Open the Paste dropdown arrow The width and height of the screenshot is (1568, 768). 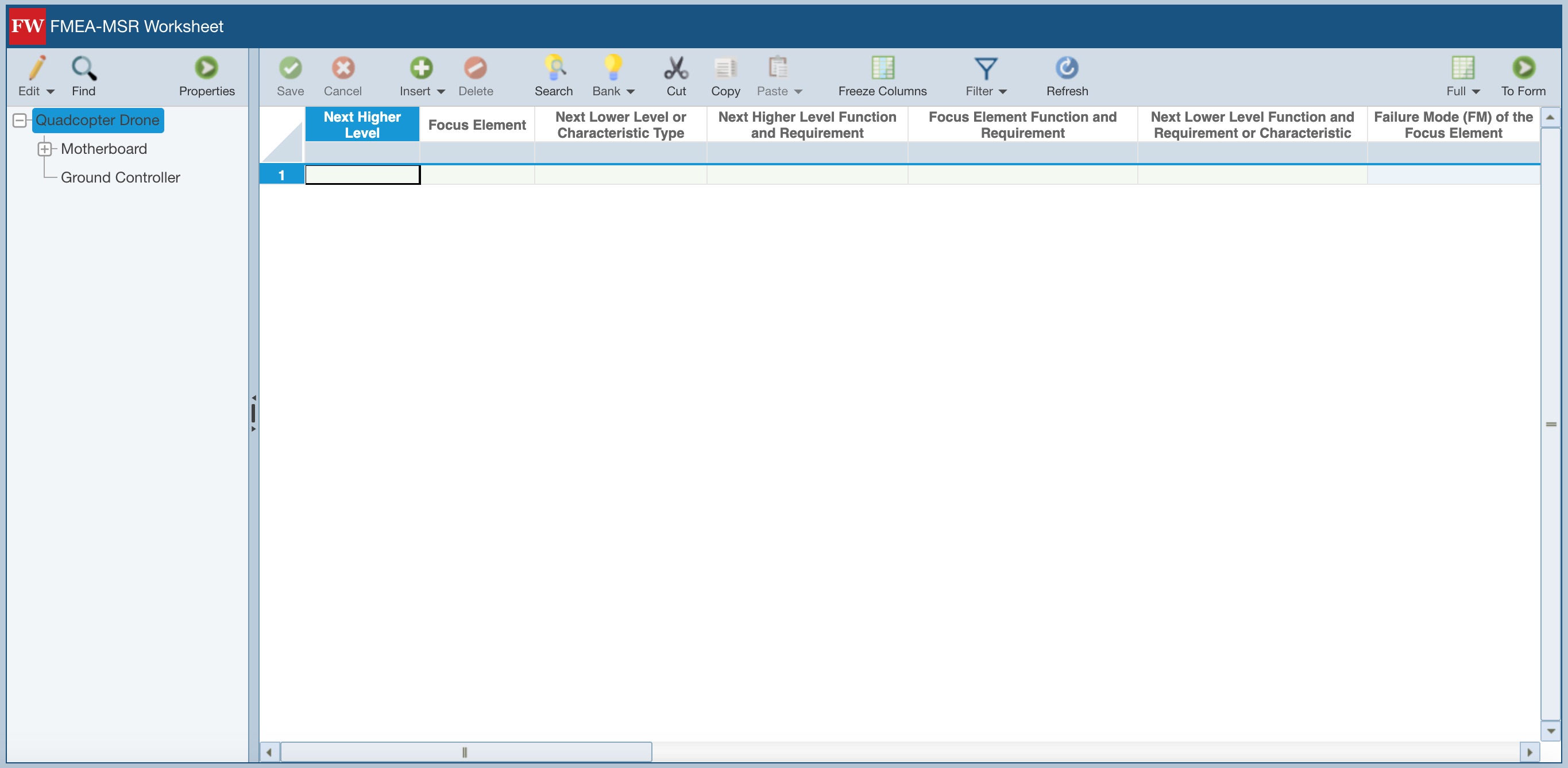tap(798, 92)
